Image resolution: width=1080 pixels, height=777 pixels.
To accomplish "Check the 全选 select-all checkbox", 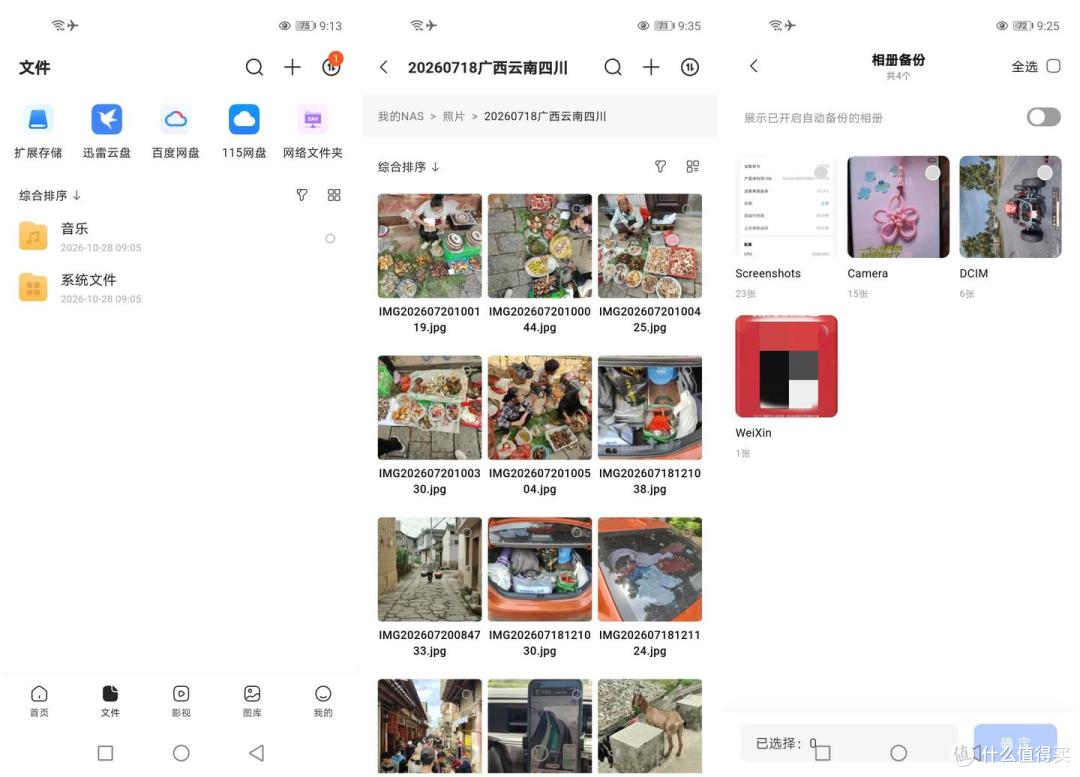I will click(x=1053, y=66).
